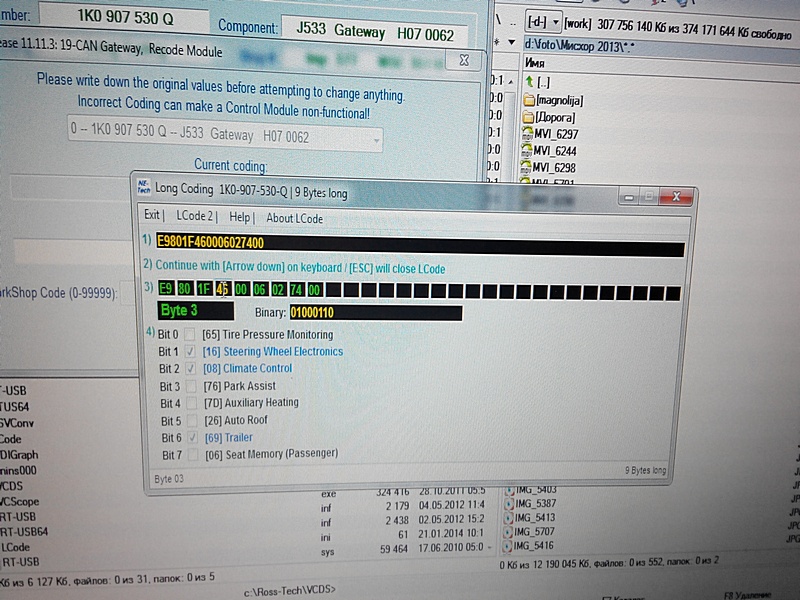
Task: Open the J533 Gateway module dropdown in Recode window
Action: (x=225, y=135)
